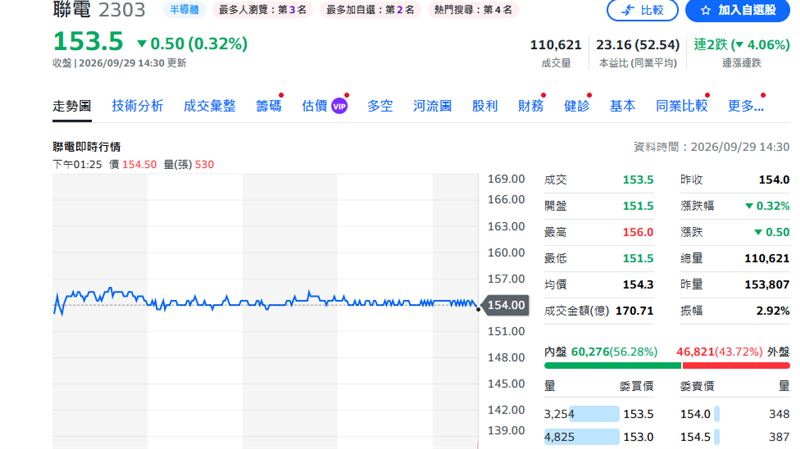
Task: Click the 委賣價 154.0 ask price
Action: pos(695,414)
